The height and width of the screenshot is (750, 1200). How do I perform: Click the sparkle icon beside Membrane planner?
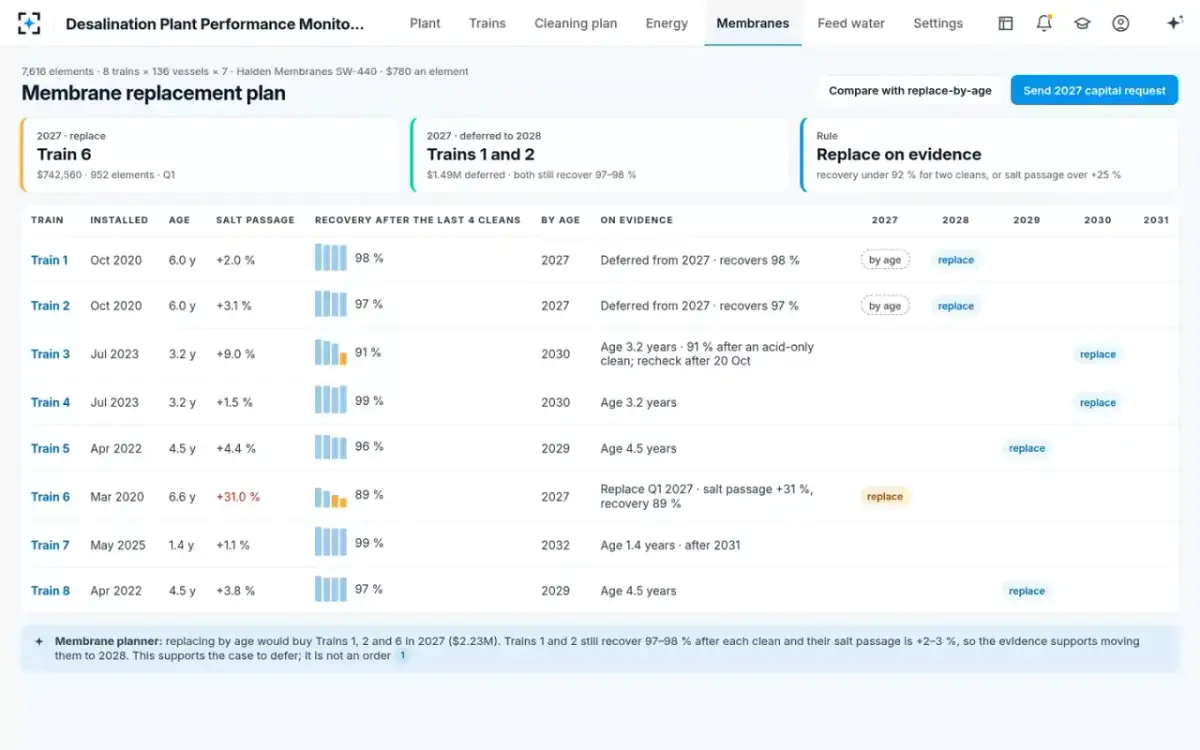[x=39, y=641]
